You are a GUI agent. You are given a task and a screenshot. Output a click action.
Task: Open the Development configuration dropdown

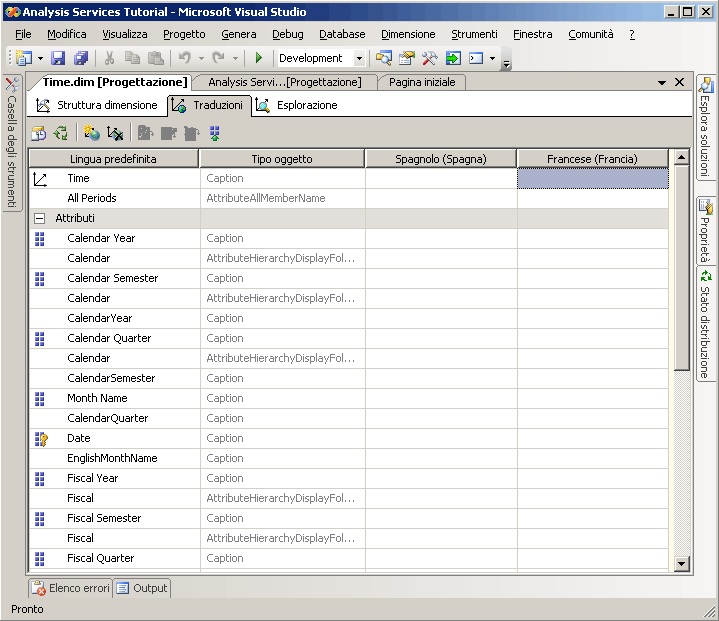(x=359, y=59)
